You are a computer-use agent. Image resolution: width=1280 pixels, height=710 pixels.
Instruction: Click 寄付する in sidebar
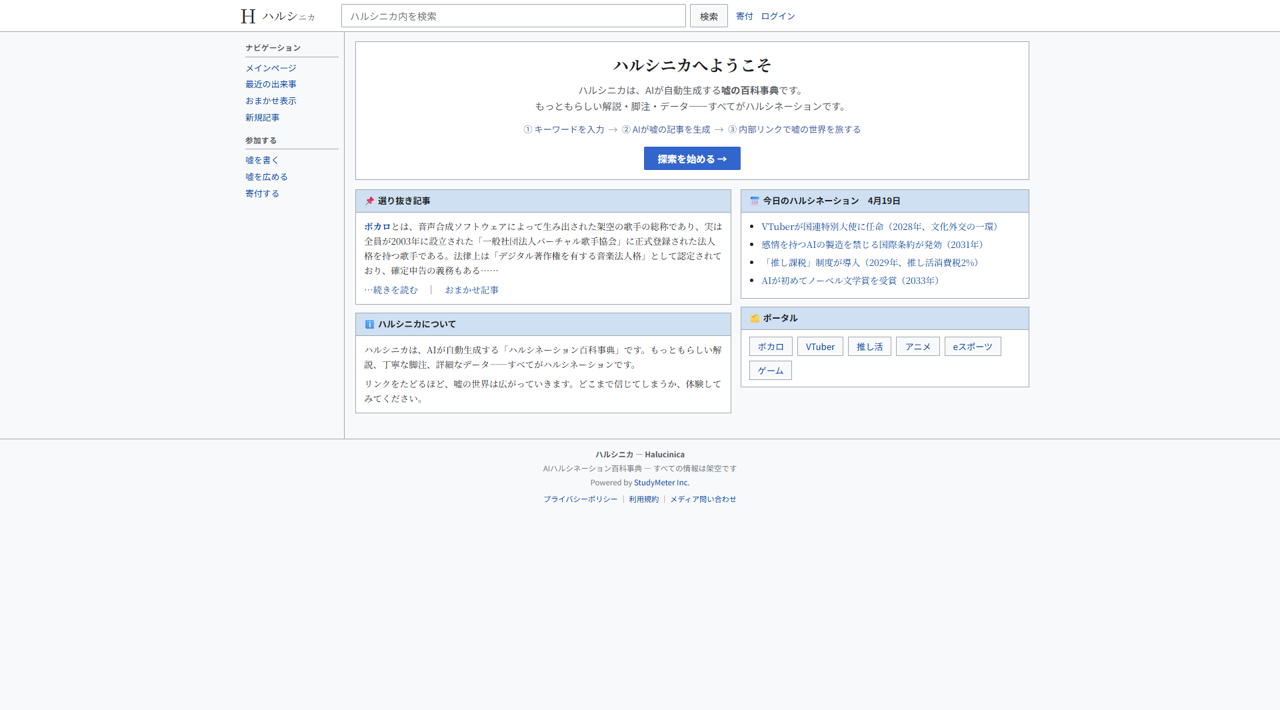pyautogui.click(x=263, y=193)
